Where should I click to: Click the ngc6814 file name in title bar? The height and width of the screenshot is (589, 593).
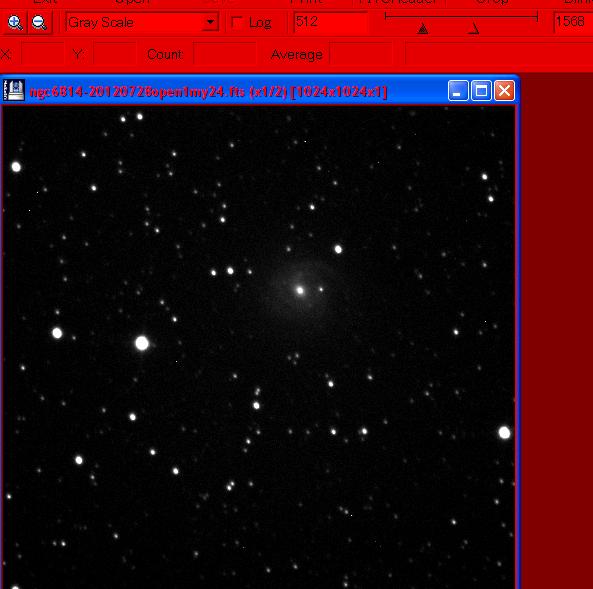[137, 92]
